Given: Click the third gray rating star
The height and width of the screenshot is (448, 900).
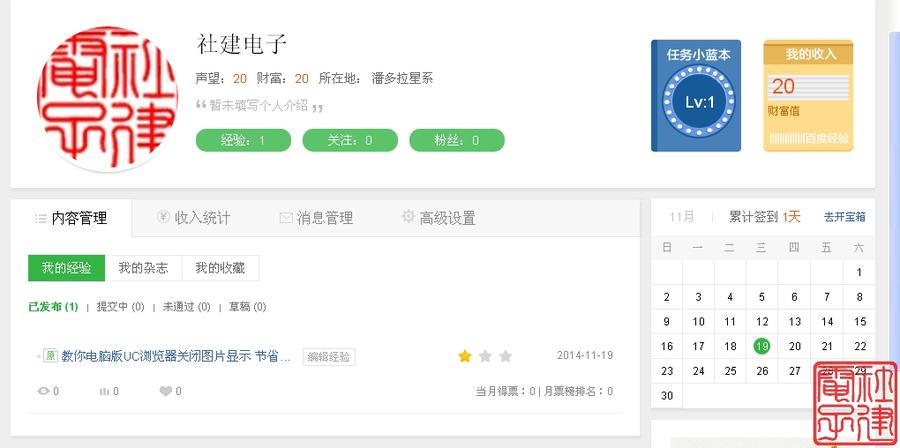Looking at the screenshot, I should [x=505, y=356].
